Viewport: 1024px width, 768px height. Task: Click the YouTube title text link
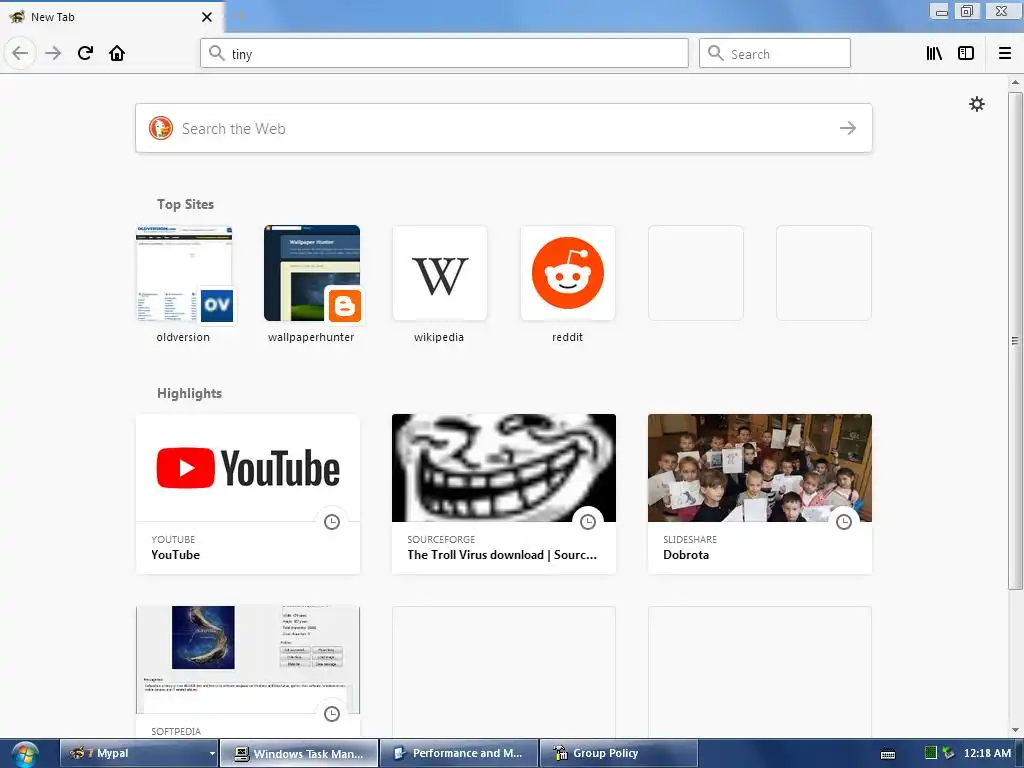tap(176, 554)
